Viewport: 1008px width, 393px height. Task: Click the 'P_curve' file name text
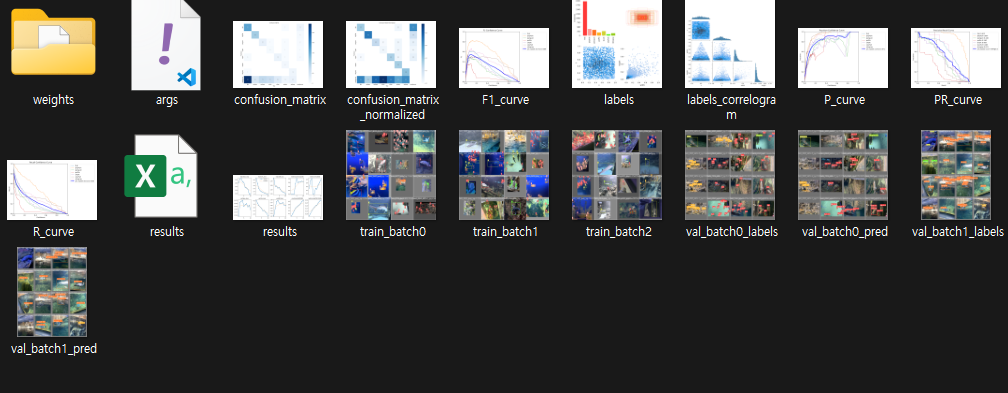coord(844,100)
